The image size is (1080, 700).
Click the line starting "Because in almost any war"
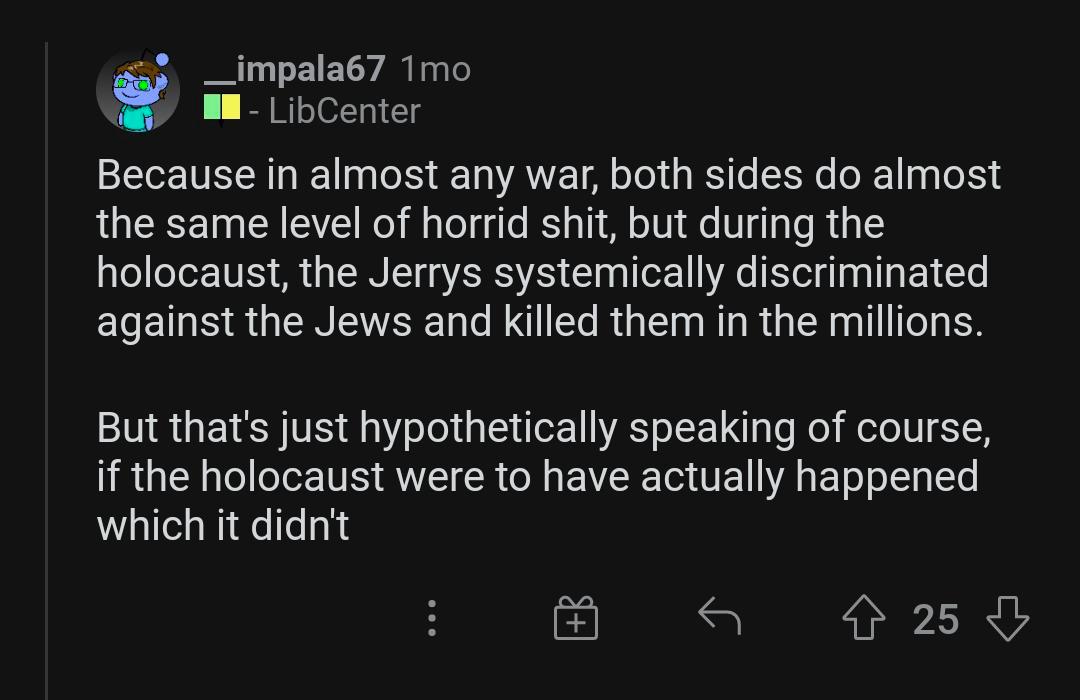pyautogui.click(x=548, y=175)
